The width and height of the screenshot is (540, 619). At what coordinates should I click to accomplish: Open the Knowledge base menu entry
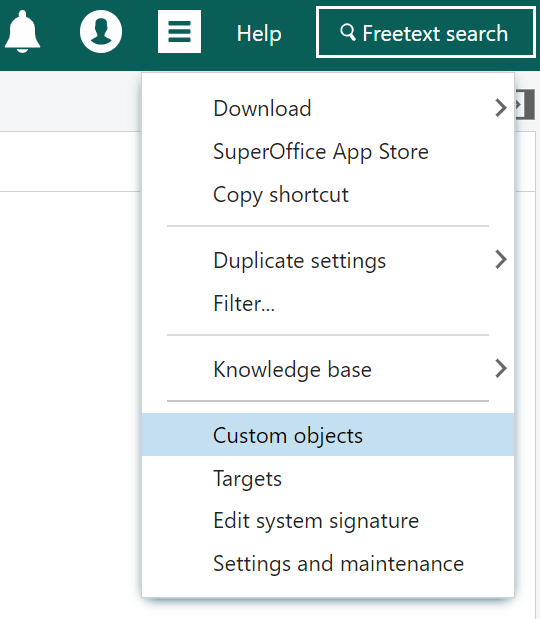(x=328, y=369)
